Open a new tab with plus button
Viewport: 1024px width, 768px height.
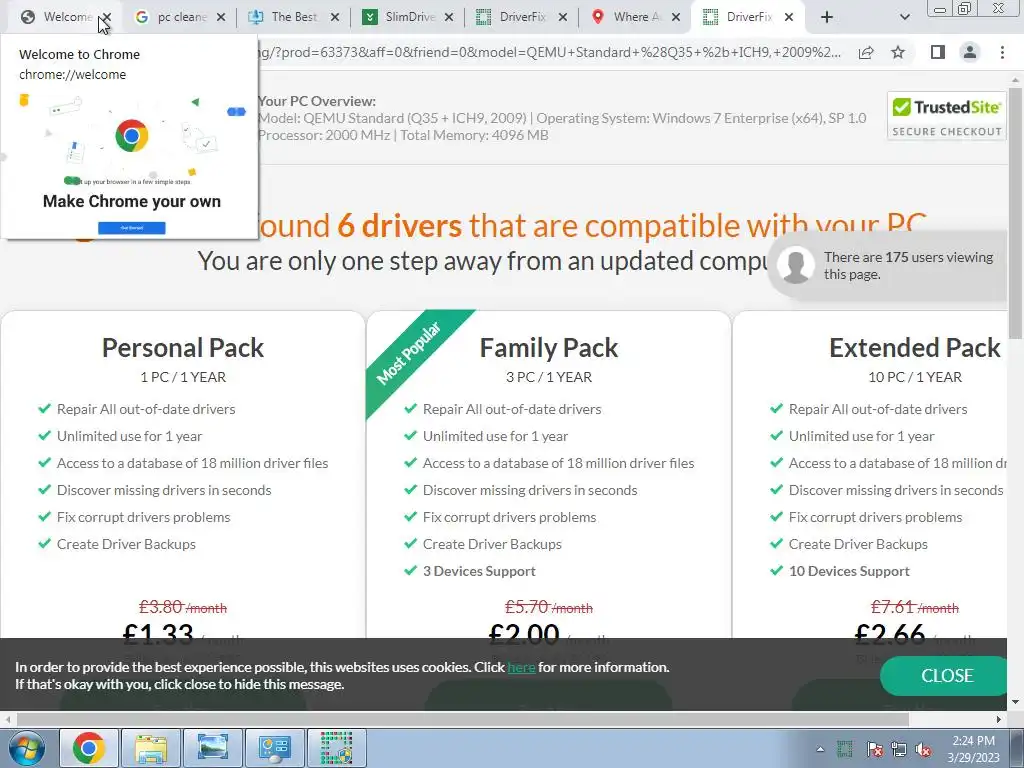(827, 18)
